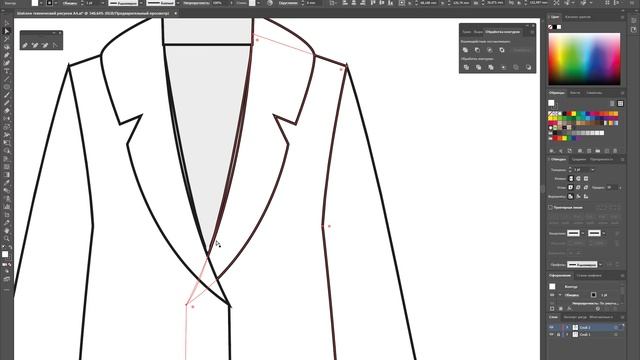Image resolution: width=640 pixels, height=360 pixels.
Task: Toggle stroke visibility eye in Appearance panel
Action: pyautogui.click(x=552, y=295)
